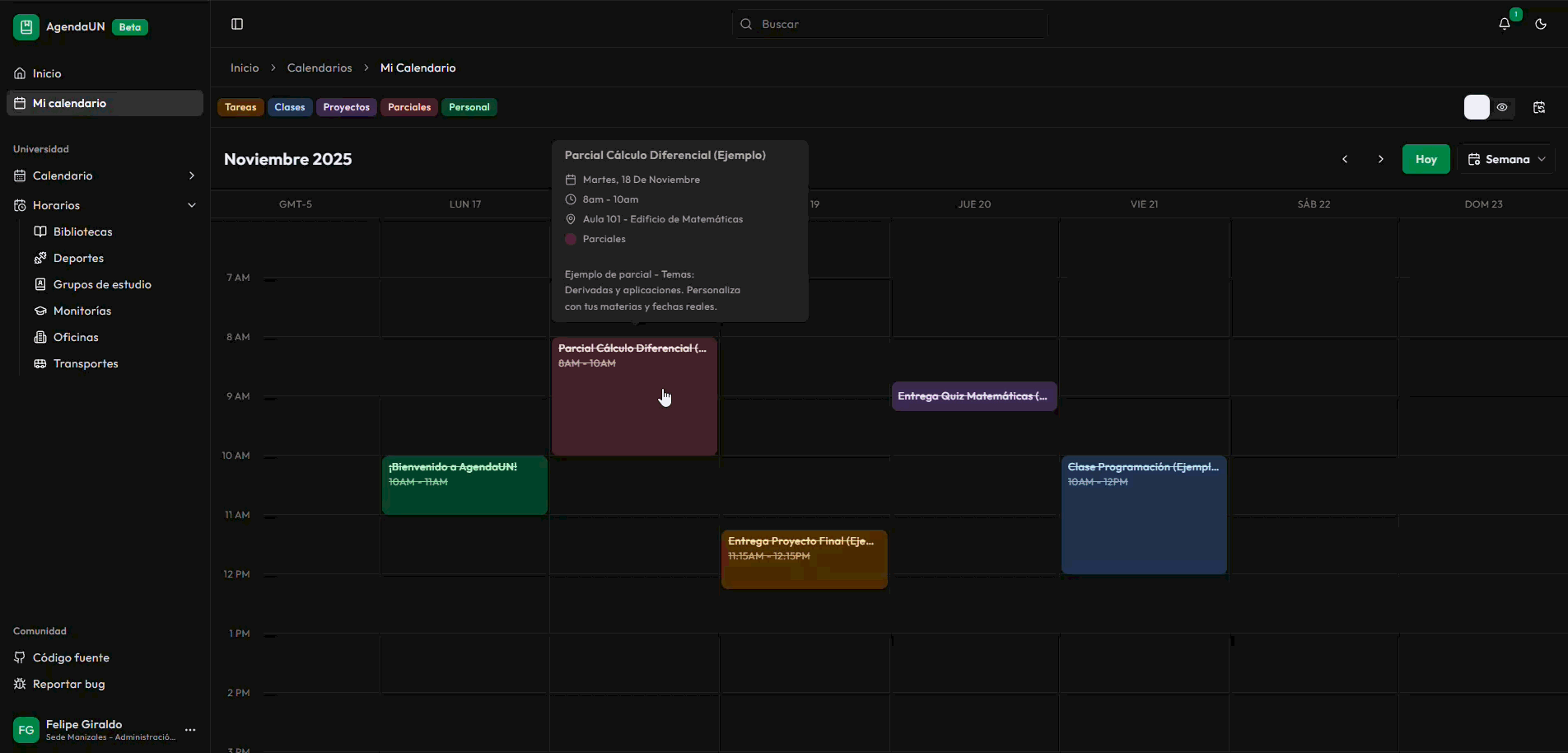Screen dimensions: 1568x753
Task: Click the Monitorías graduation cap icon
Action: click(40, 311)
